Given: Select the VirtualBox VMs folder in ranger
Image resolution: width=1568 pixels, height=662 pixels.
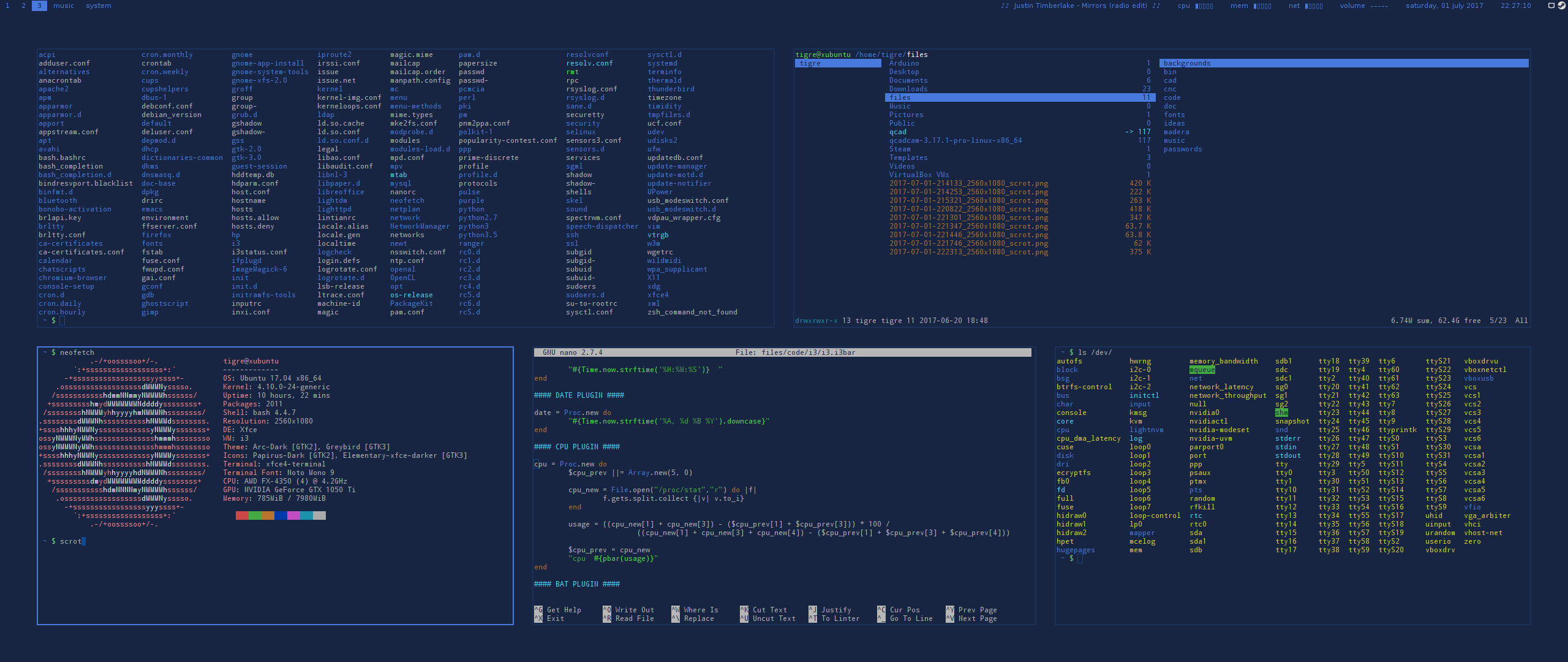Looking at the screenshot, I should coord(919,175).
